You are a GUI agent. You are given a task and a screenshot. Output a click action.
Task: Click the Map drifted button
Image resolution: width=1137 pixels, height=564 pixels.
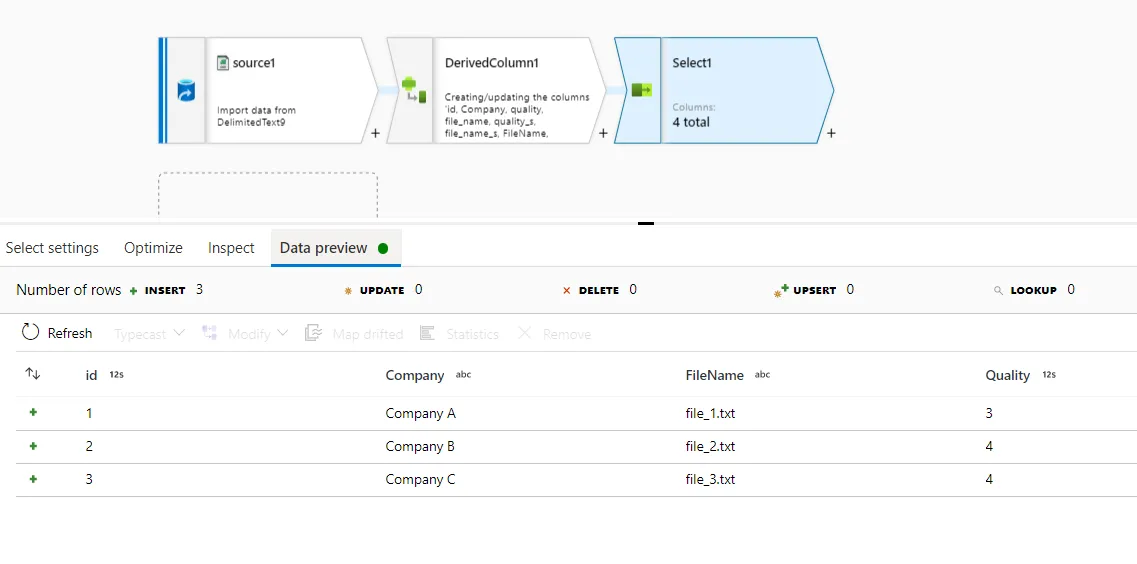tap(354, 334)
